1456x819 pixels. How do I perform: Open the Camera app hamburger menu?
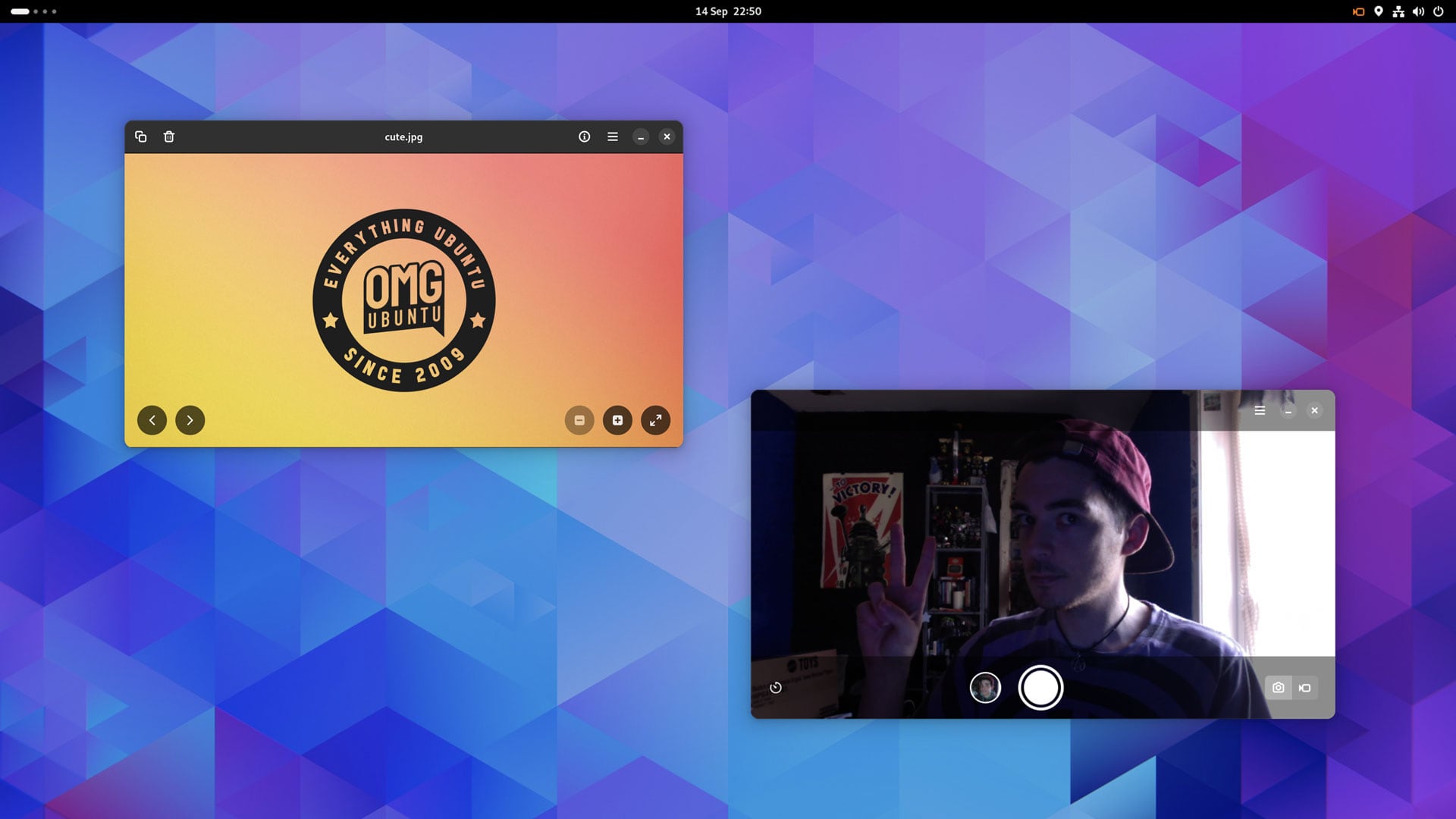1260,410
